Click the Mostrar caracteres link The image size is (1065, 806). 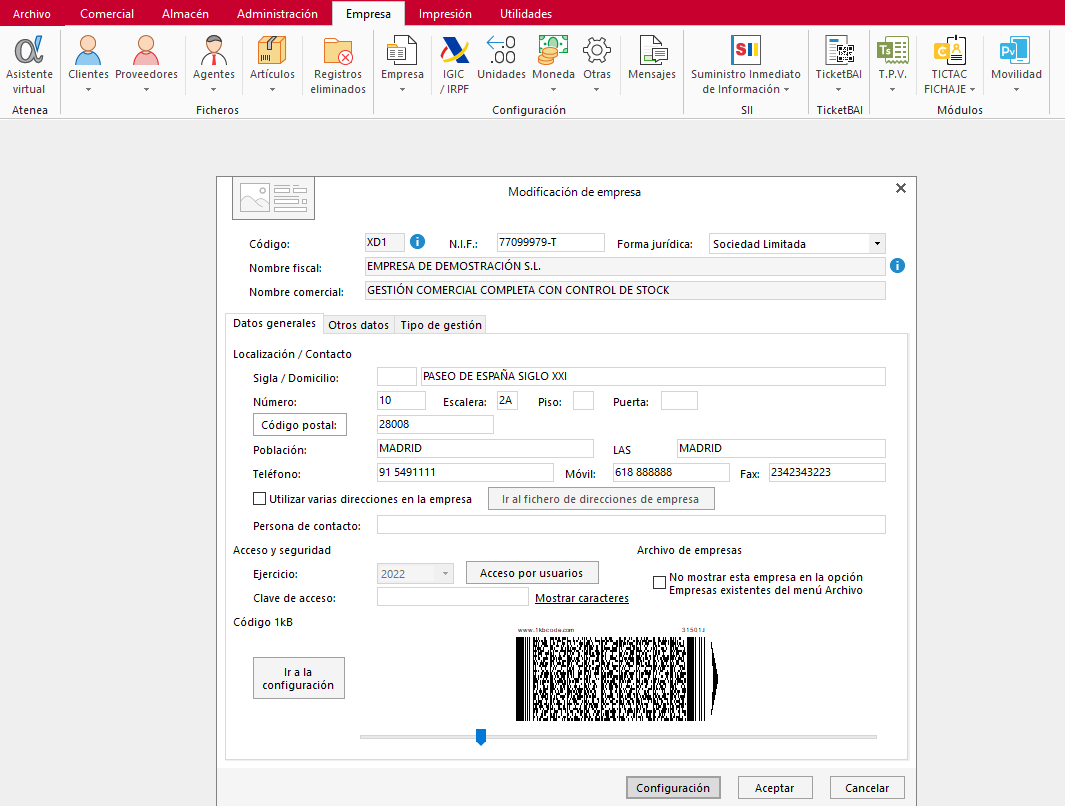point(582,598)
